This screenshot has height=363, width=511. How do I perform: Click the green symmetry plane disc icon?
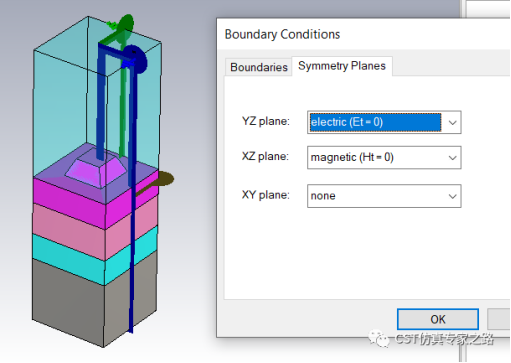click(x=126, y=24)
